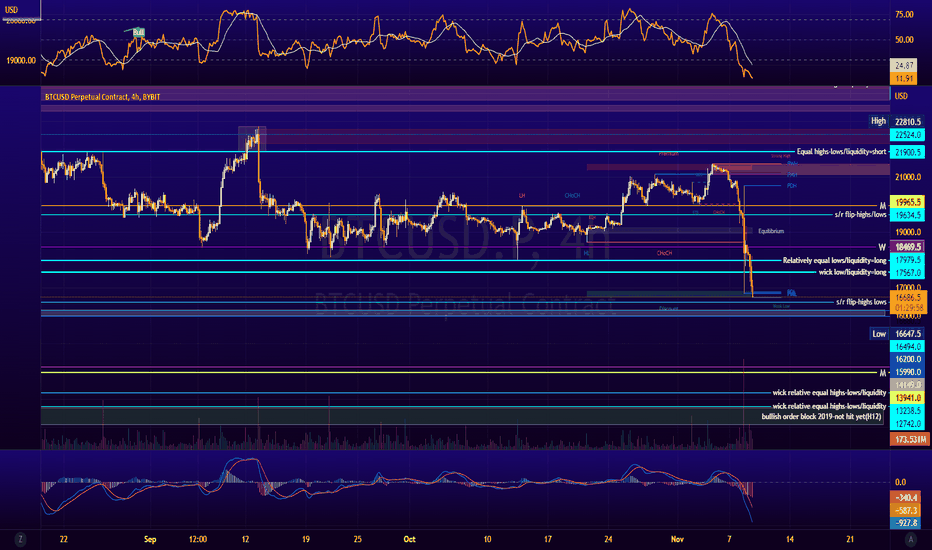Toggle the A auto-scale button
932x550 pixels.
910,539
